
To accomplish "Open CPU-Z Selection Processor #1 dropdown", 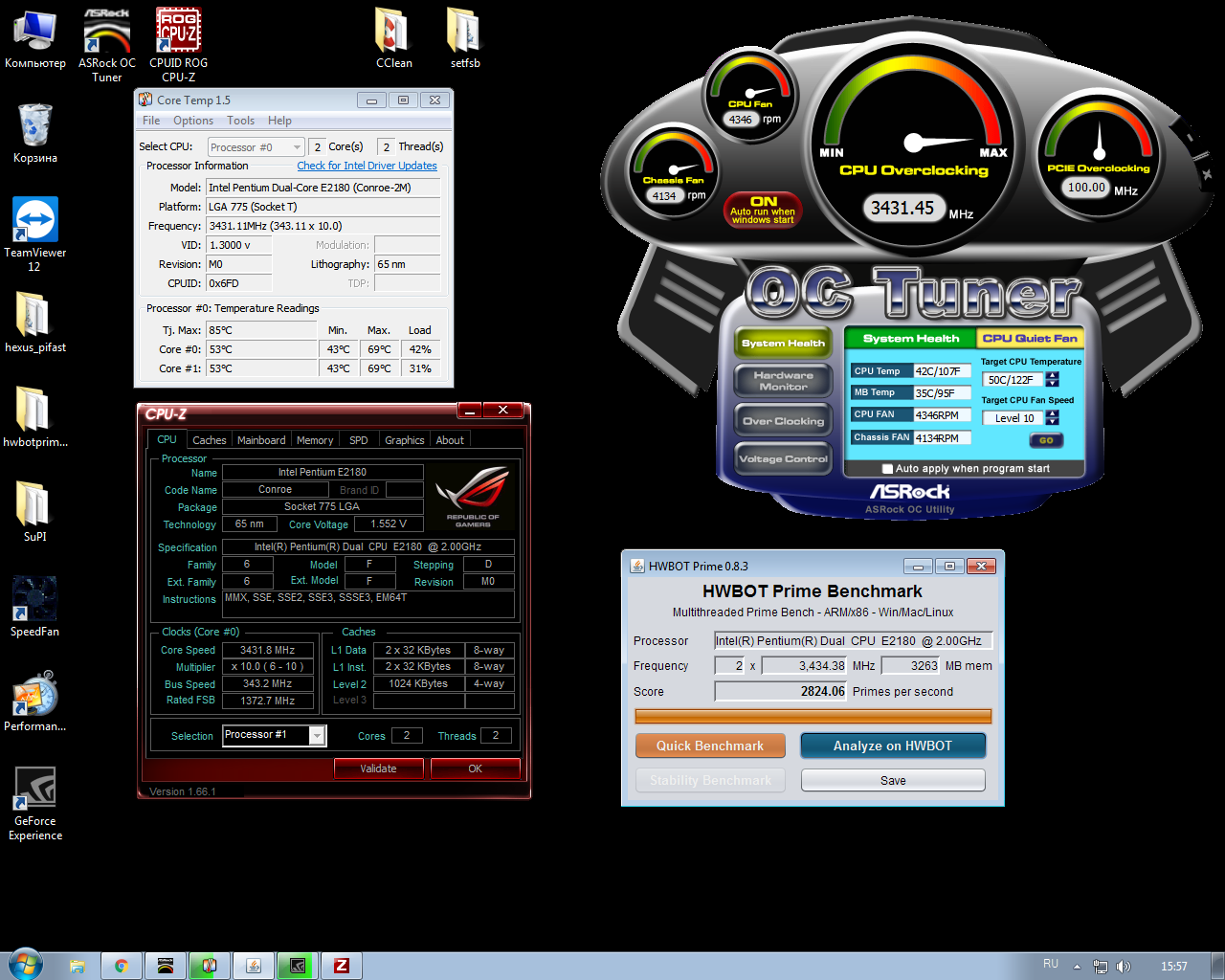I will (275, 735).
